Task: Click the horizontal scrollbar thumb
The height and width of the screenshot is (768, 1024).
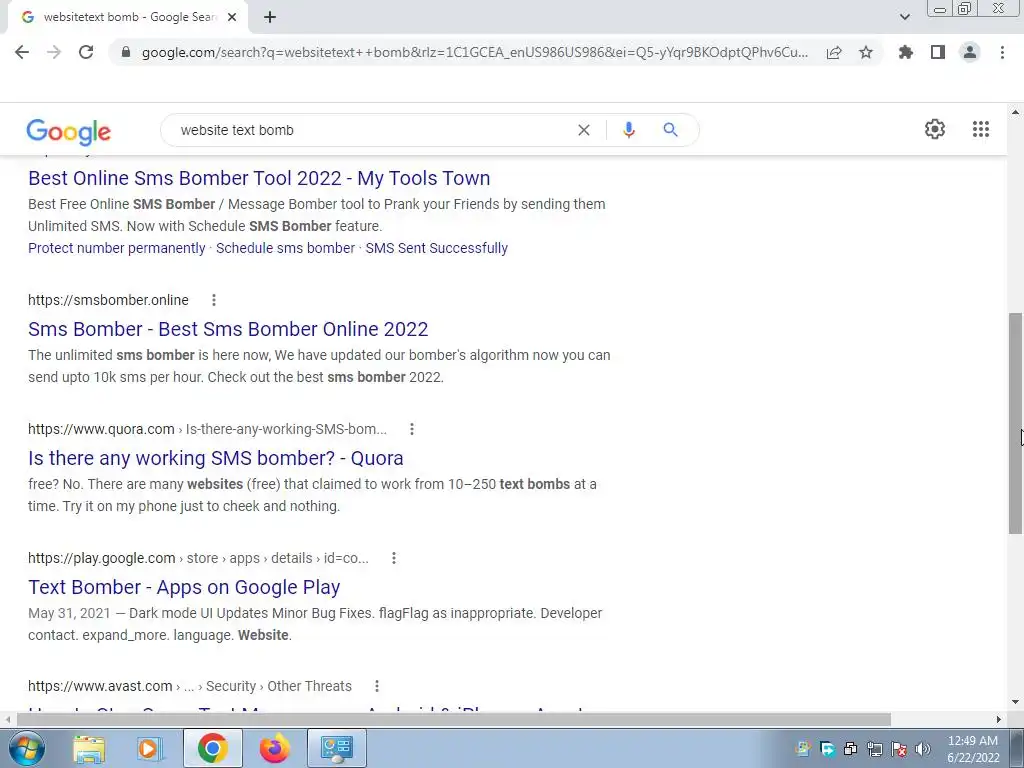Action: tap(453, 719)
